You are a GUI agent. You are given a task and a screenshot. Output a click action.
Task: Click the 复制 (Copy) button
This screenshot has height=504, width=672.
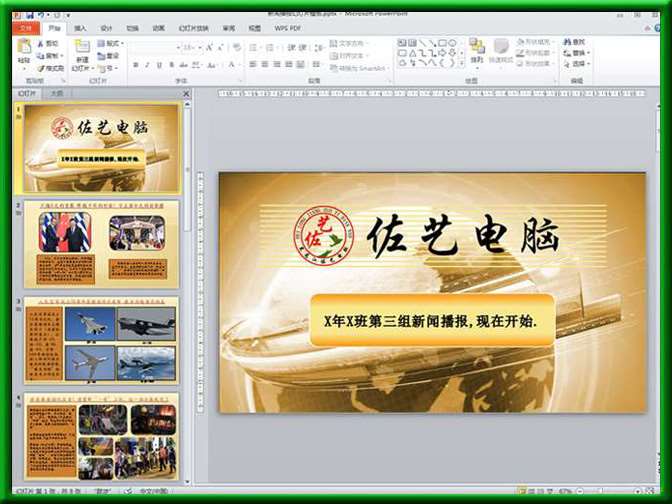[48, 56]
